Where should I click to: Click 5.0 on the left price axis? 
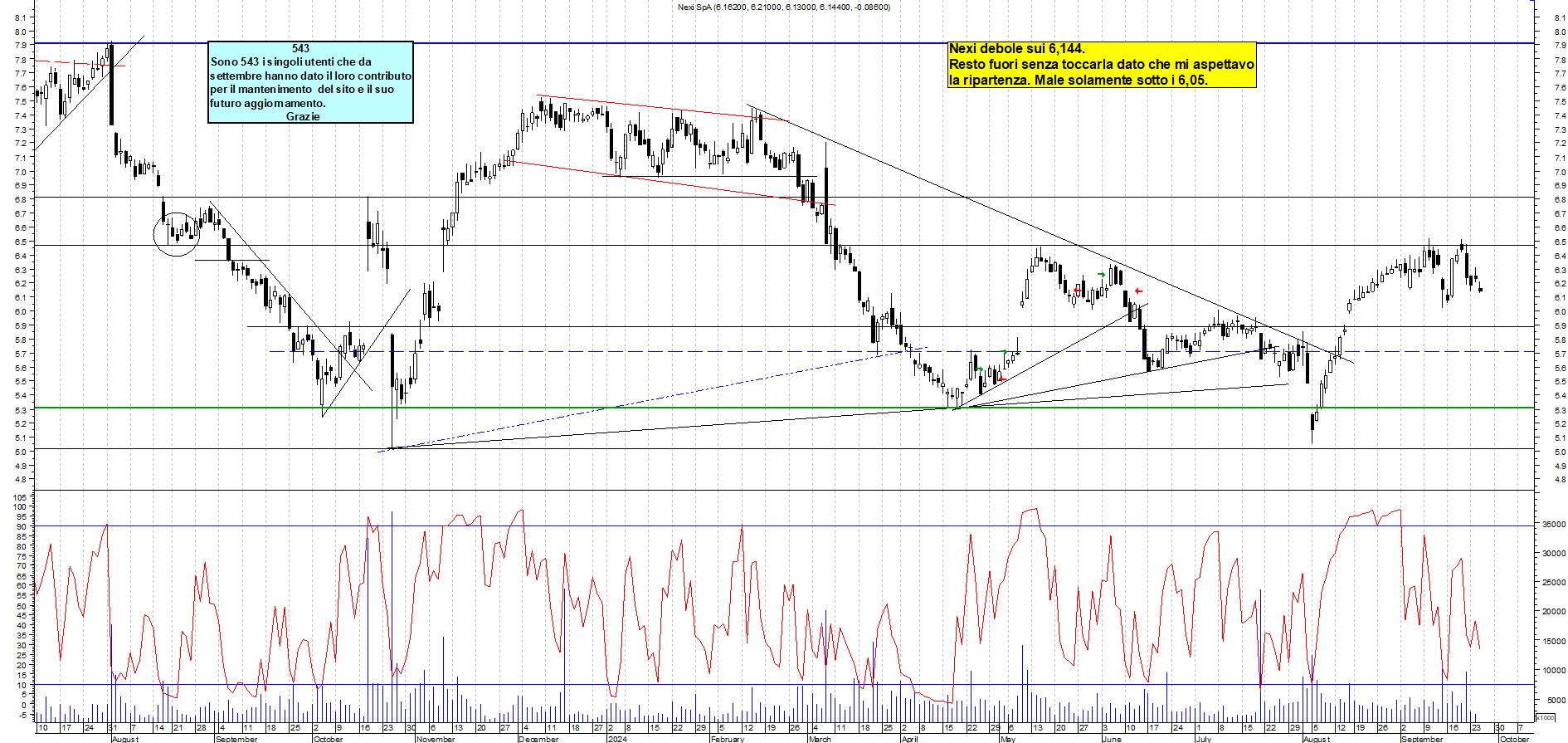click(x=21, y=452)
